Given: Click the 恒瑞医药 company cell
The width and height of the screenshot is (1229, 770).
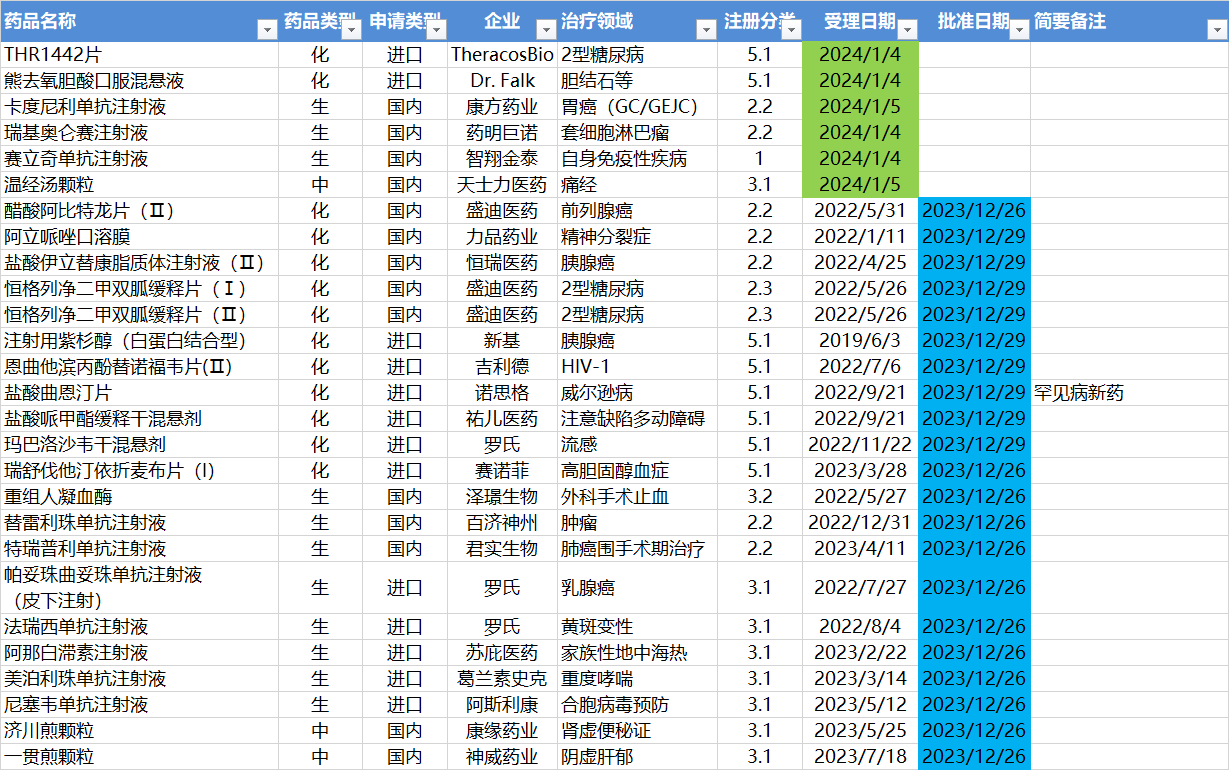Looking at the screenshot, I should [502, 263].
